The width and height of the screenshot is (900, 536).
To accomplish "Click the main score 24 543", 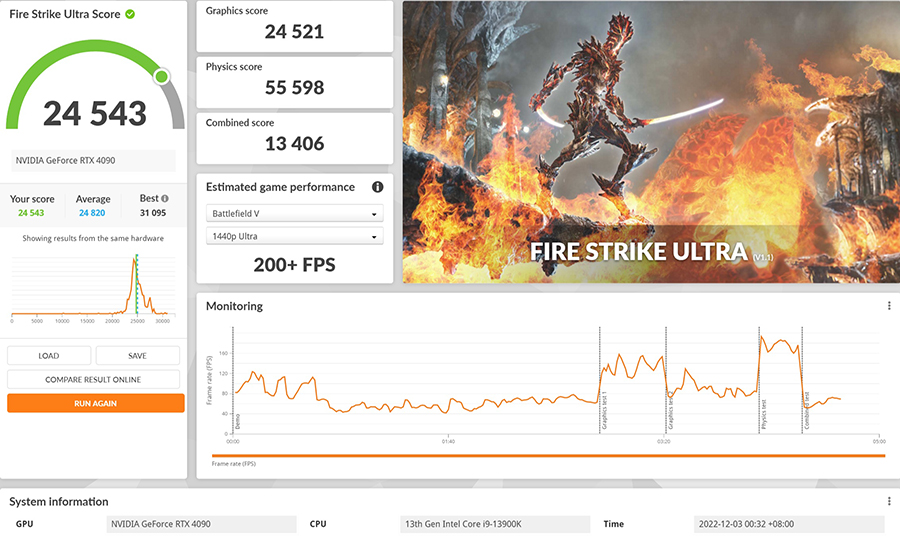I will pyautogui.click(x=95, y=113).
